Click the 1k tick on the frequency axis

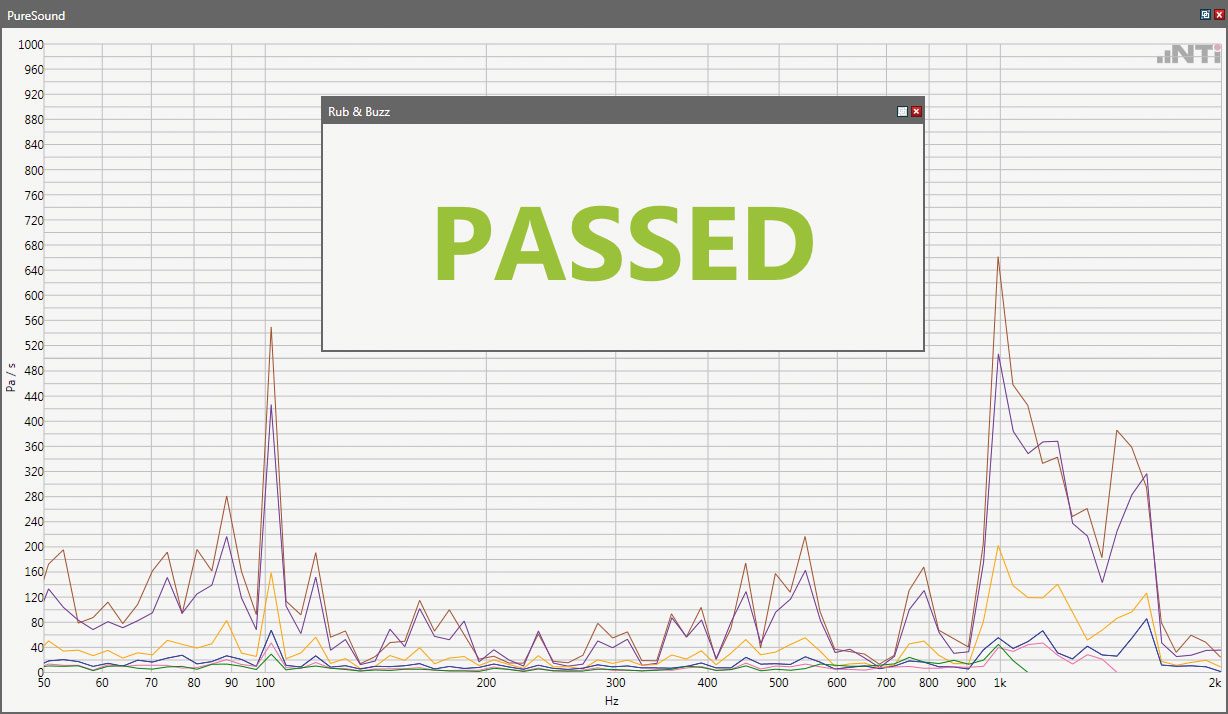click(999, 684)
